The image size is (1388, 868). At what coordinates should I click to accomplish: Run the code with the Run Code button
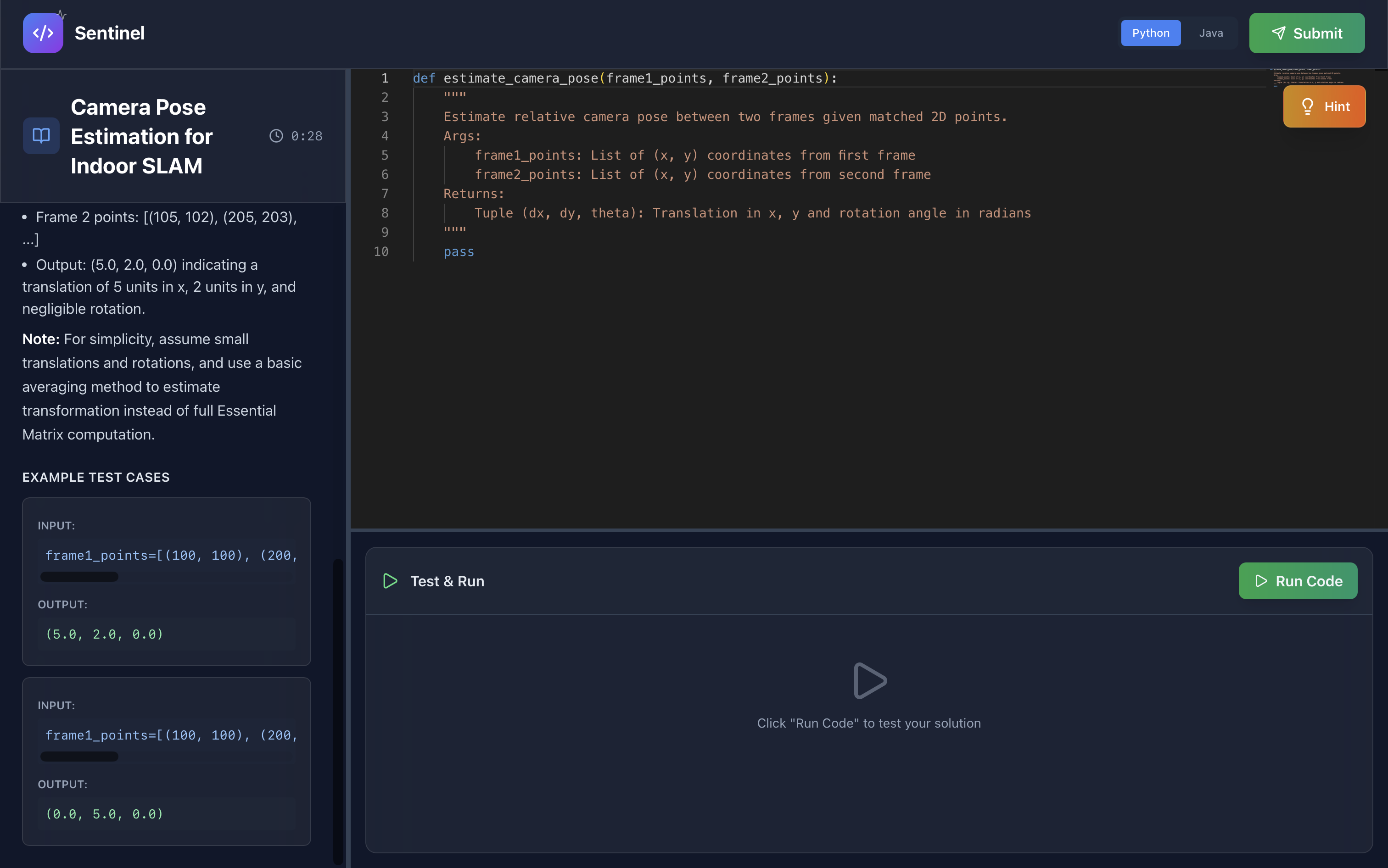[x=1298, y=581]
